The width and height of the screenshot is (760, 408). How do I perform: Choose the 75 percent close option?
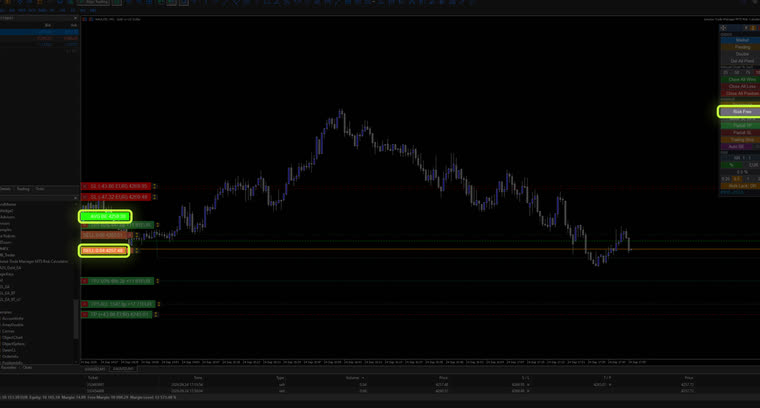[x=748, y=72]
